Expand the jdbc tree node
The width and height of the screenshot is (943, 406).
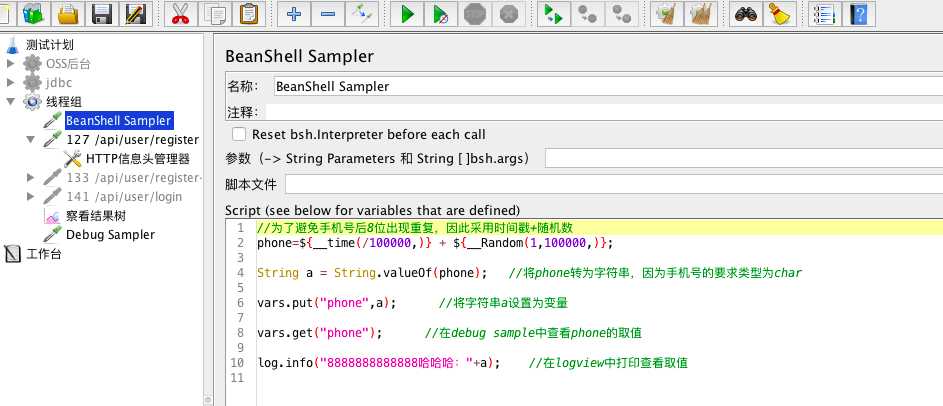point(11,83)
